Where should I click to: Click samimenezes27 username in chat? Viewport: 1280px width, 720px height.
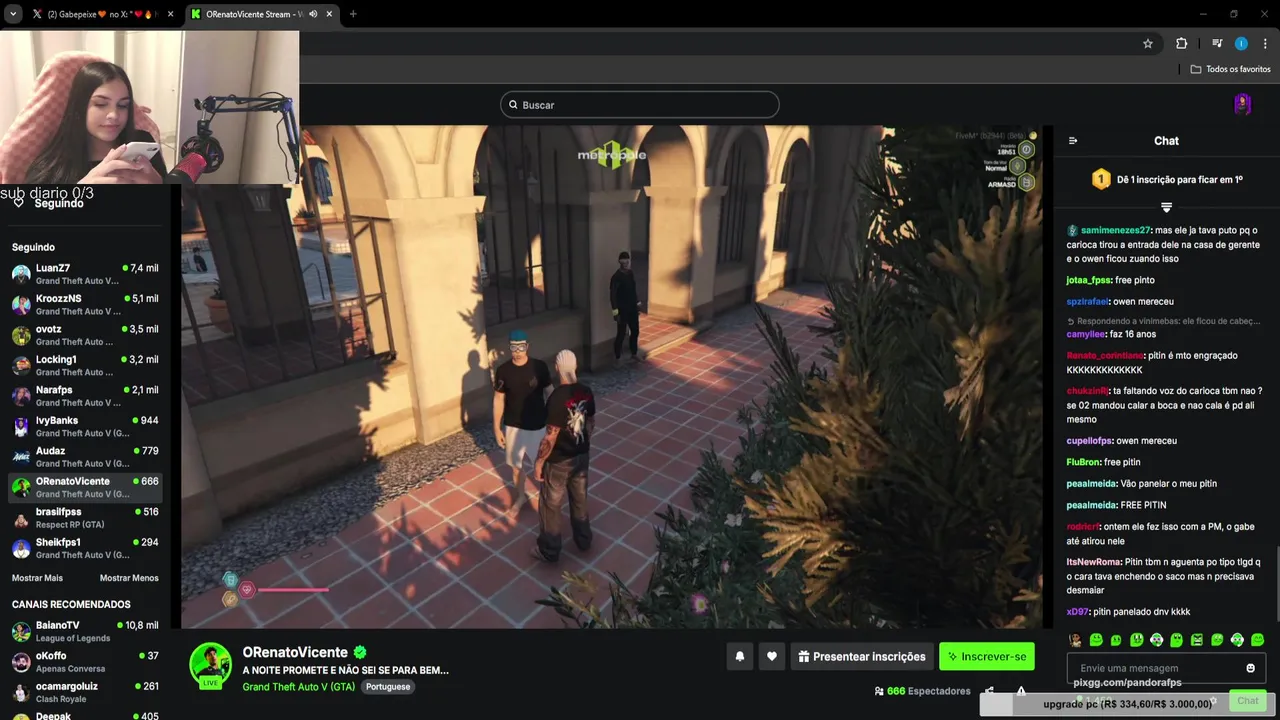[1116, 230]
